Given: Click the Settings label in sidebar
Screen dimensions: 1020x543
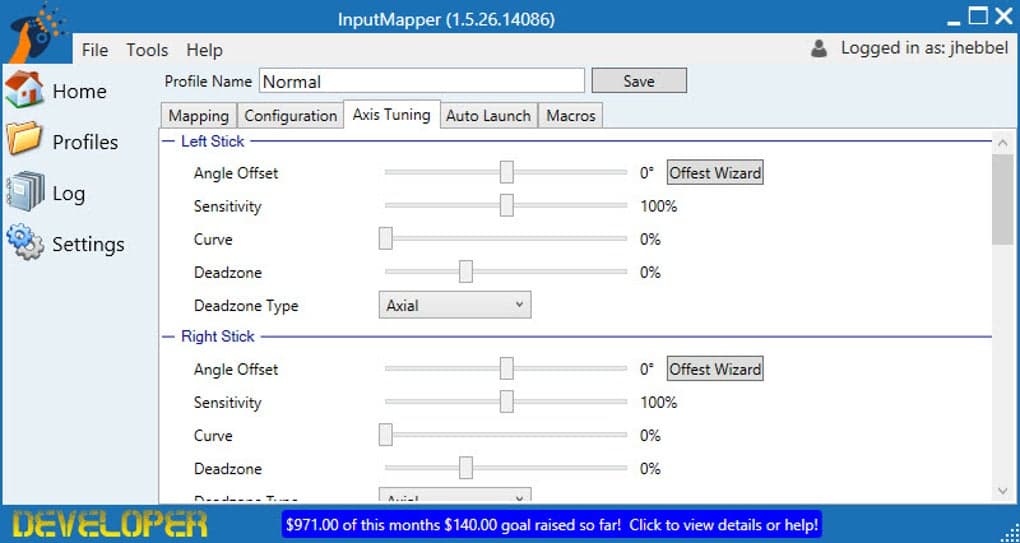Looking at the screenshot, I should 88,245.
